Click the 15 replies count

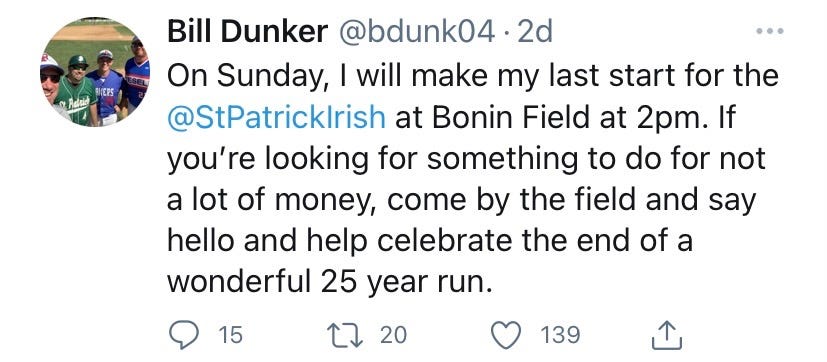point(229,335)
